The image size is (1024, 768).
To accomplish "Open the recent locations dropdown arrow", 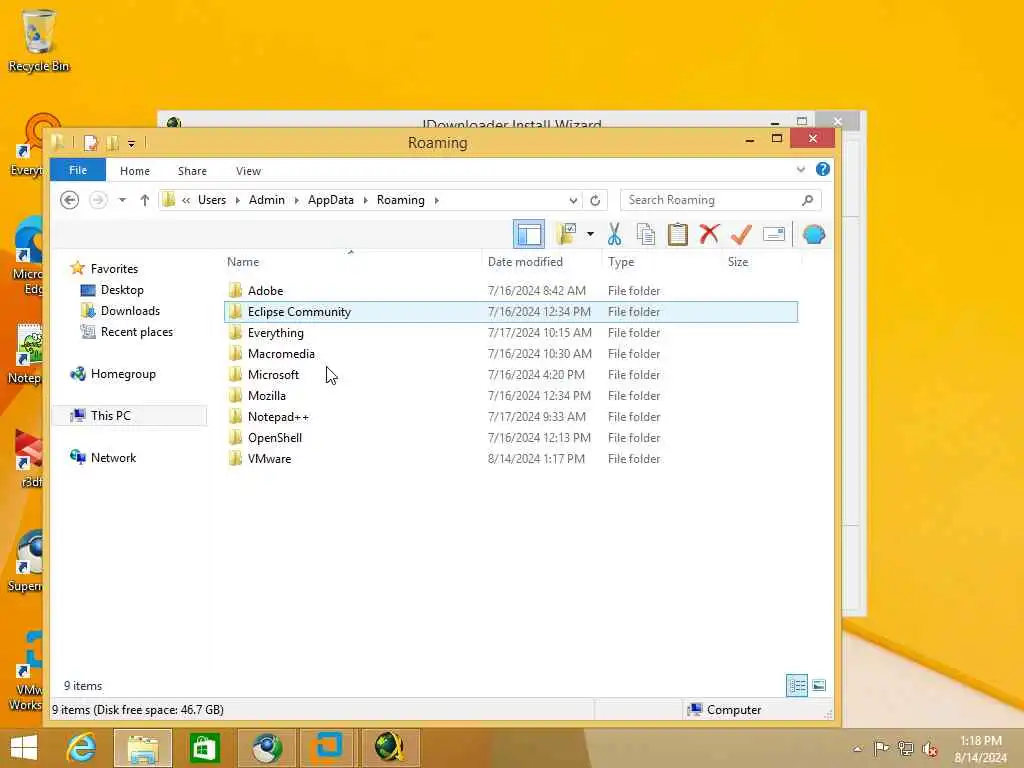I will [122, 200].
